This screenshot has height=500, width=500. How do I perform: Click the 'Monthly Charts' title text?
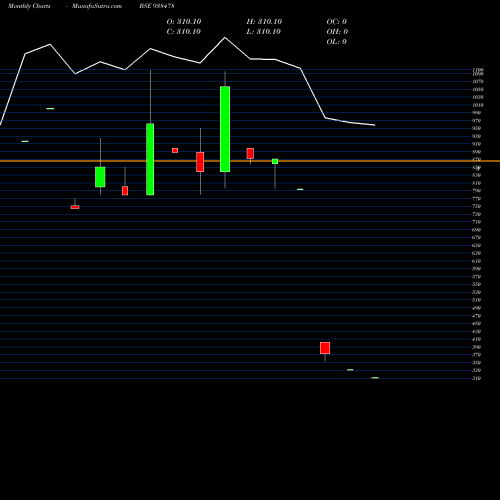point(29,6)
